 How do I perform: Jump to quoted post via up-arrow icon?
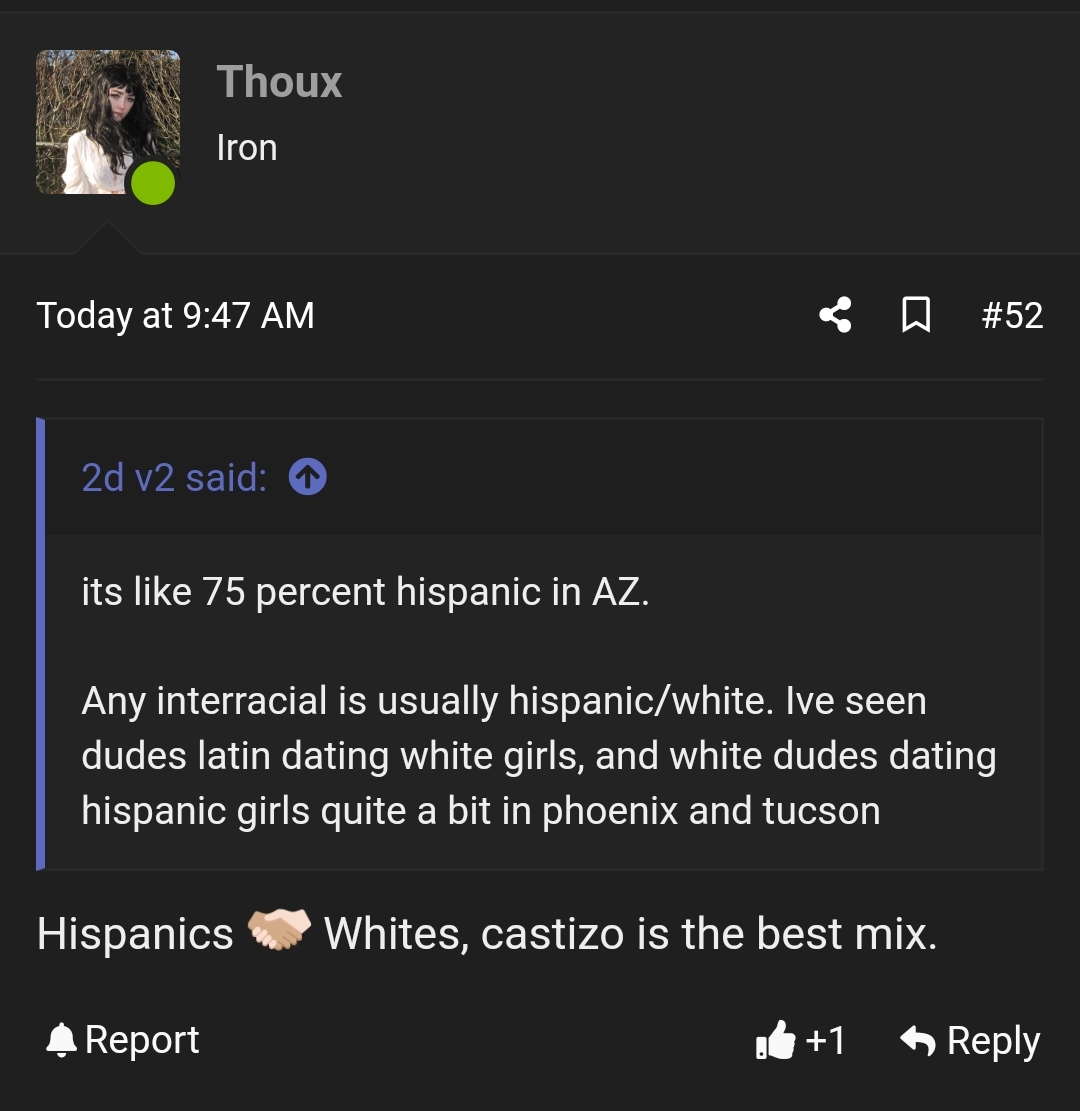click(x=307, y=478)
